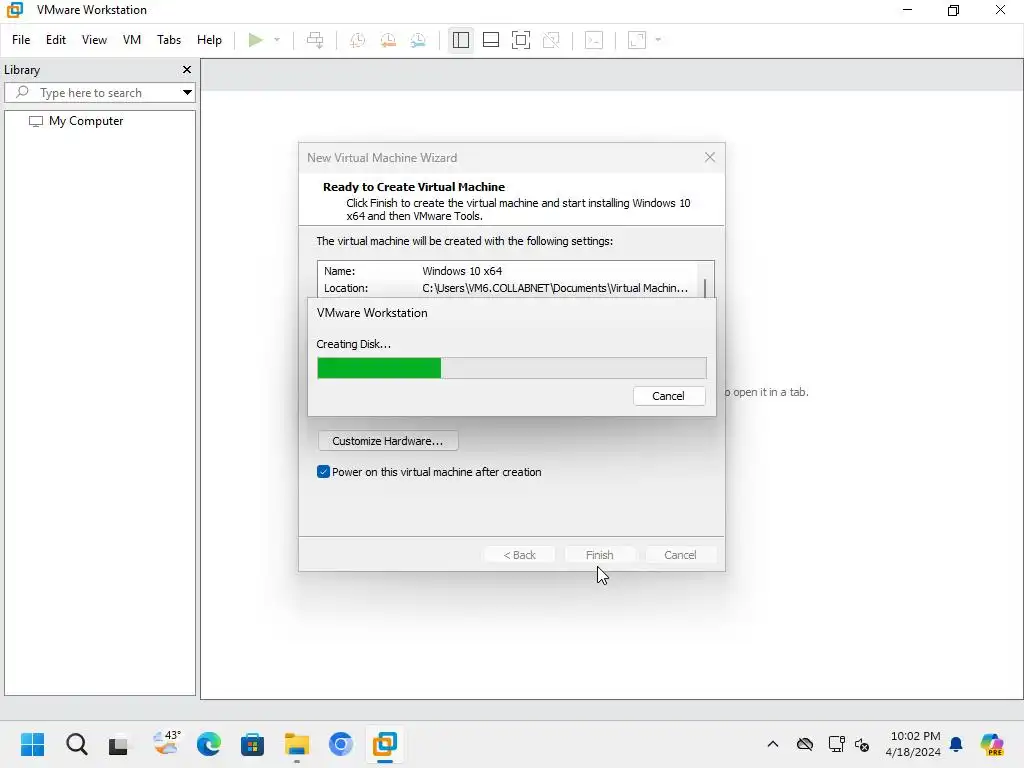This screenshot has height=768, width=1024.
Task: Click the console view toolbar icon
Action: pos(594,40)
